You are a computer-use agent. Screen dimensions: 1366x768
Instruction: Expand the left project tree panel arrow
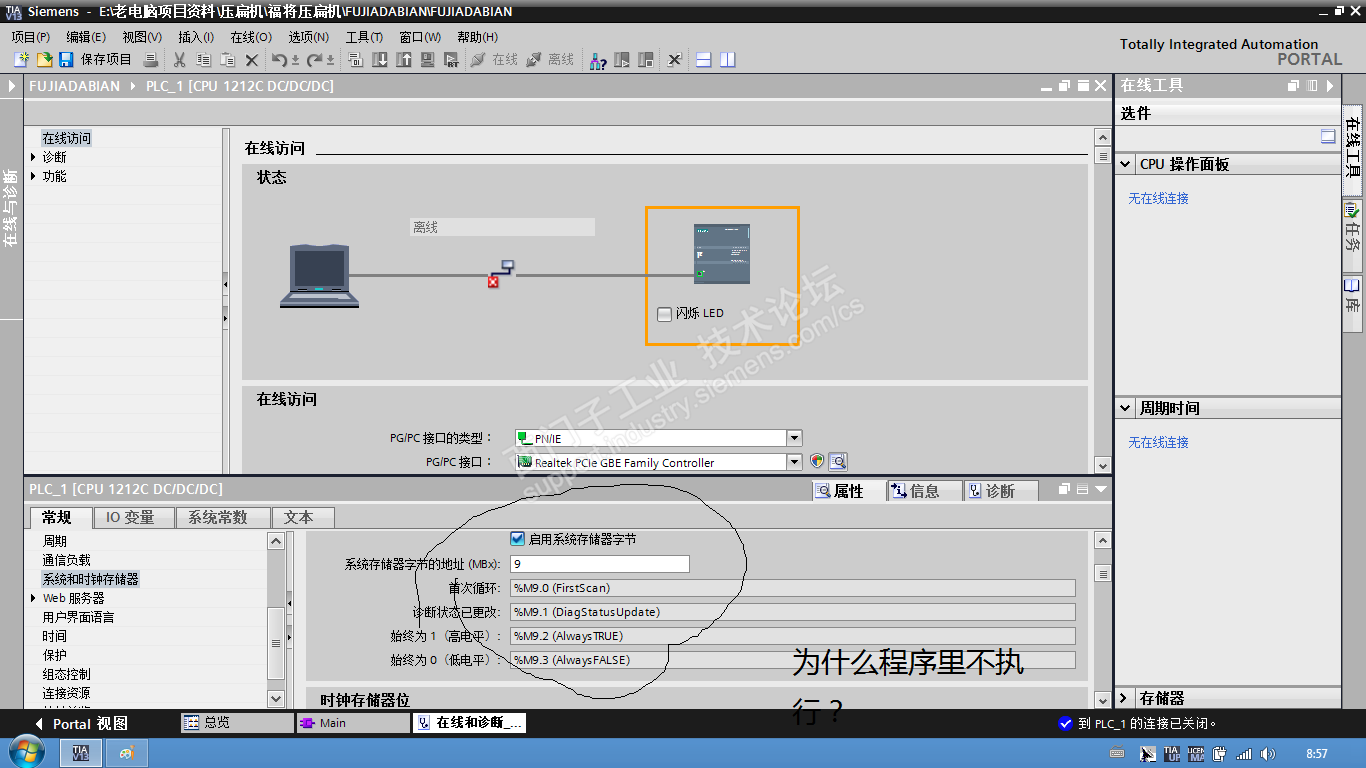click(12, 86)
